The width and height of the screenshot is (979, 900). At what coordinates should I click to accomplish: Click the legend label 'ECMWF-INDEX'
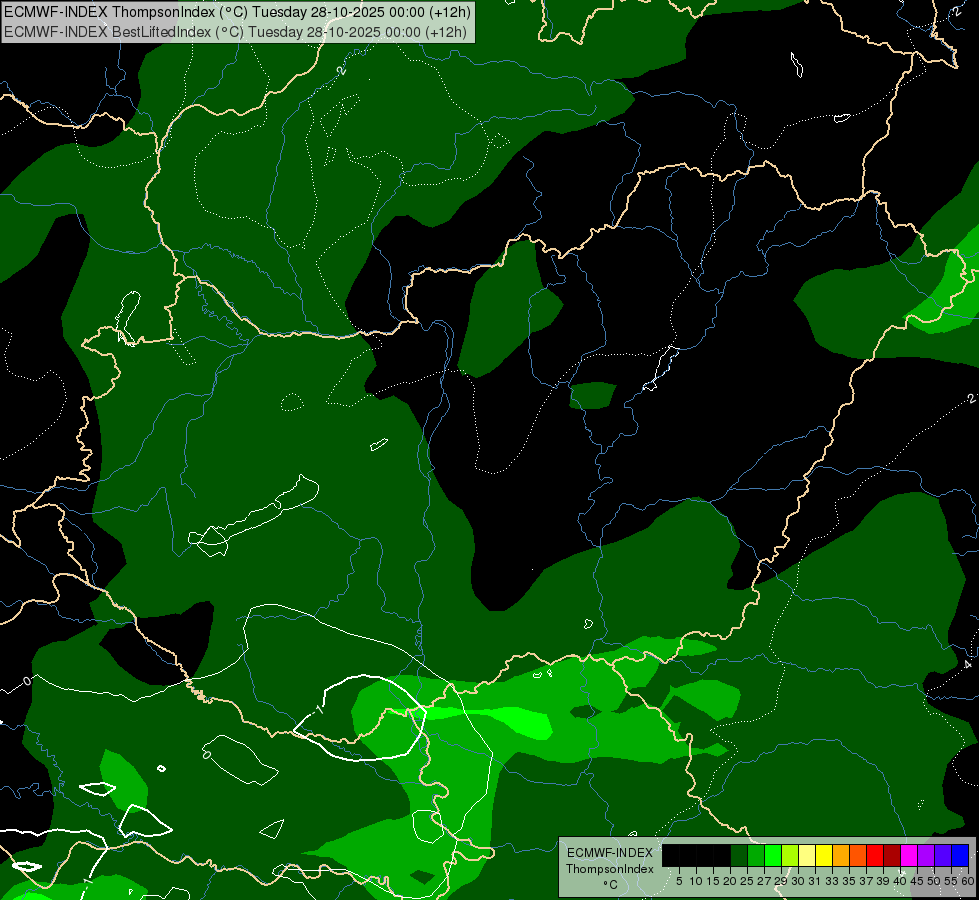(610, 853)
